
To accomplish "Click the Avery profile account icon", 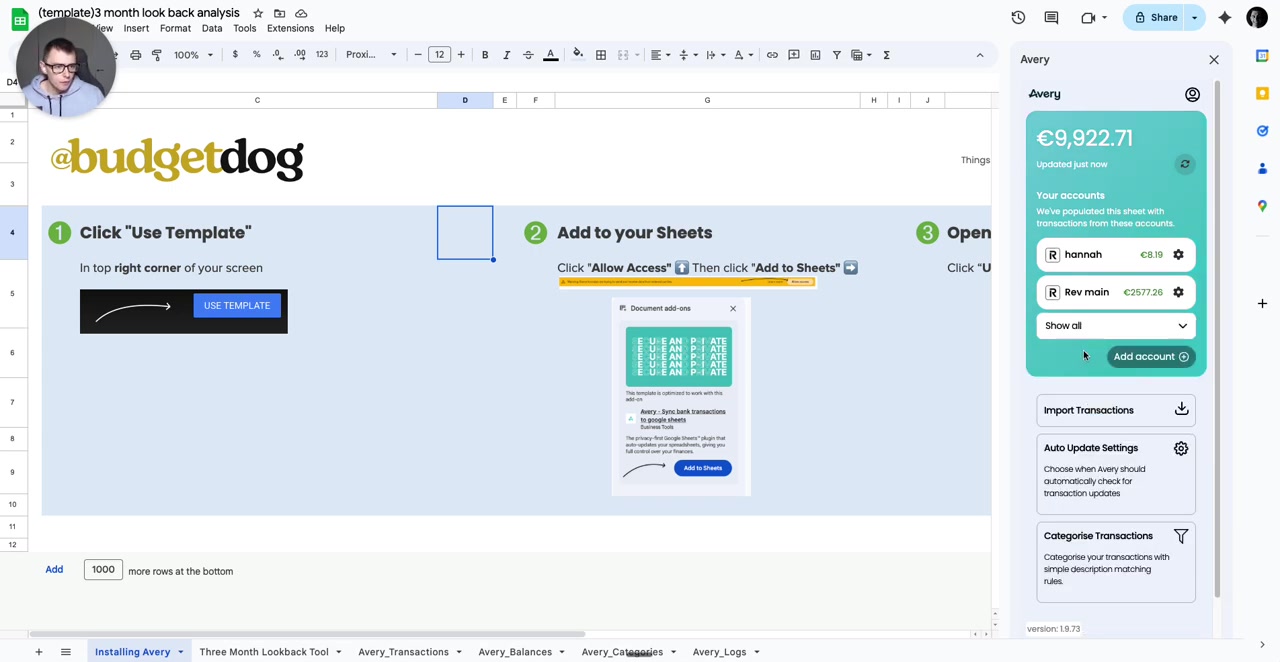I will coord(1192,93).
